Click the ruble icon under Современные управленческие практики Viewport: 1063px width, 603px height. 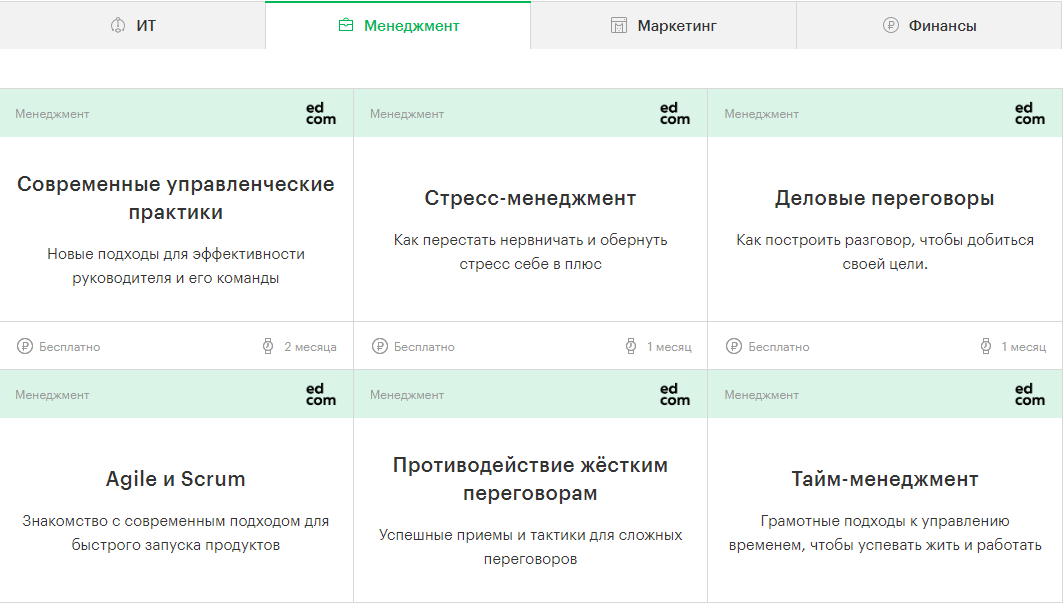pos(25,347)
